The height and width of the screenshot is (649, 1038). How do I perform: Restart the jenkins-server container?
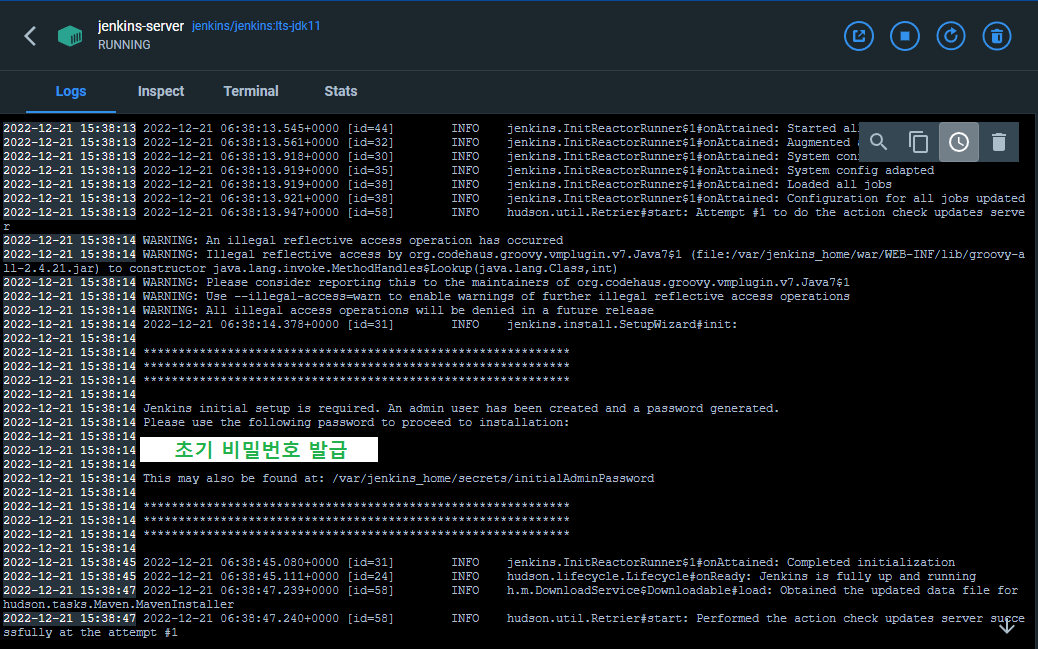tap(951, 36)
